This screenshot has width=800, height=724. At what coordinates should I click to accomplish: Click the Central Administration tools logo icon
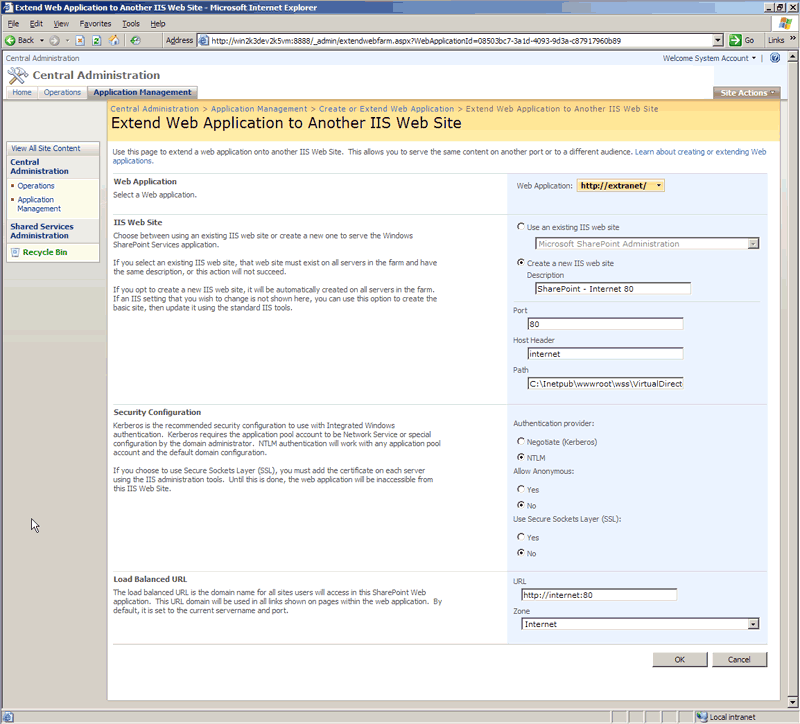[x=18, y=76]
